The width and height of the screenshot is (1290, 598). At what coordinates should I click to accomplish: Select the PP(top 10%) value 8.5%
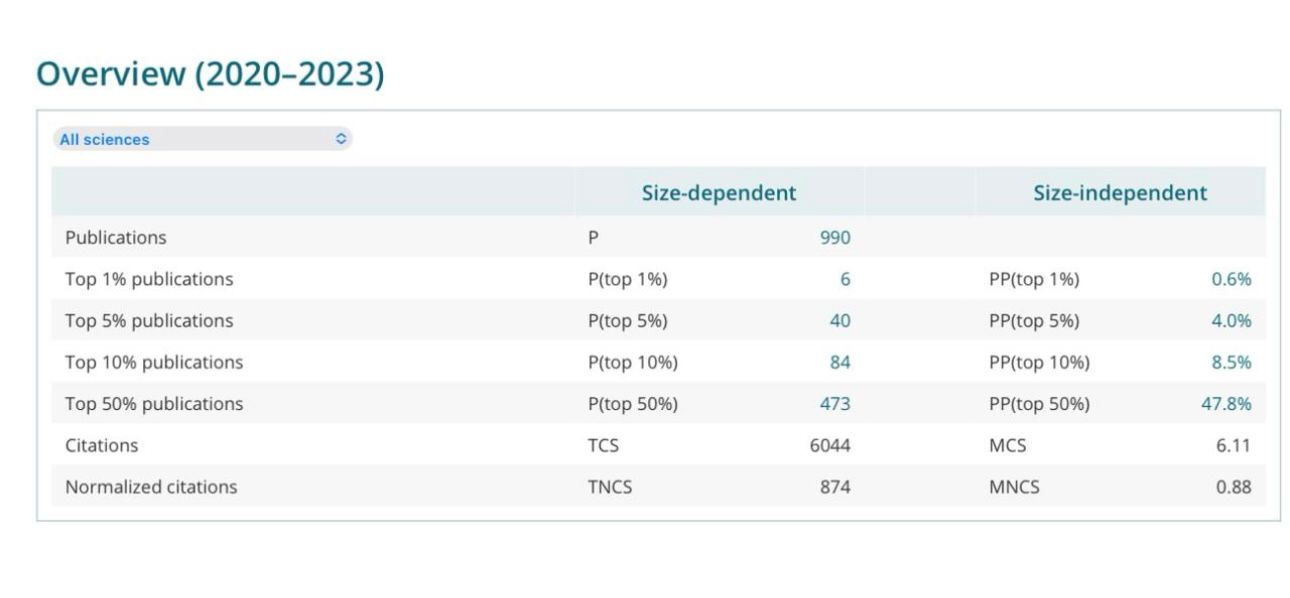[x=1231, y=362]
